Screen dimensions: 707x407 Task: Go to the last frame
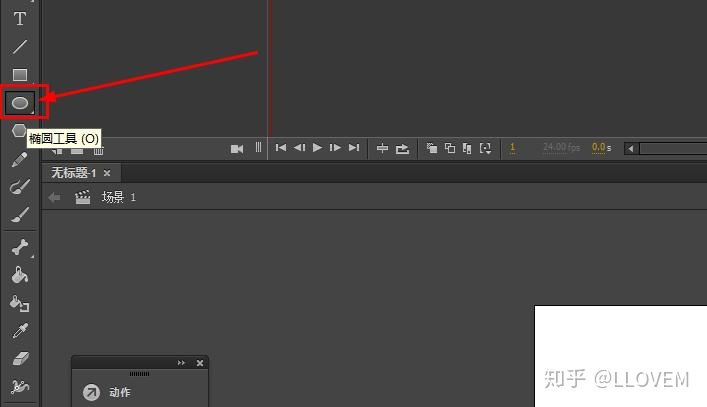click(354, 147)
